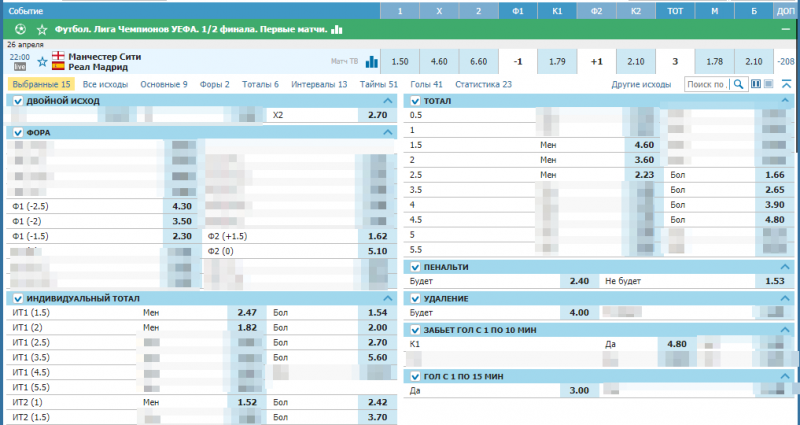Open statistics chart icon next to Матч ТВ
Image resolution: width=800 pixels, height=425 pixels.
[371, 62]
